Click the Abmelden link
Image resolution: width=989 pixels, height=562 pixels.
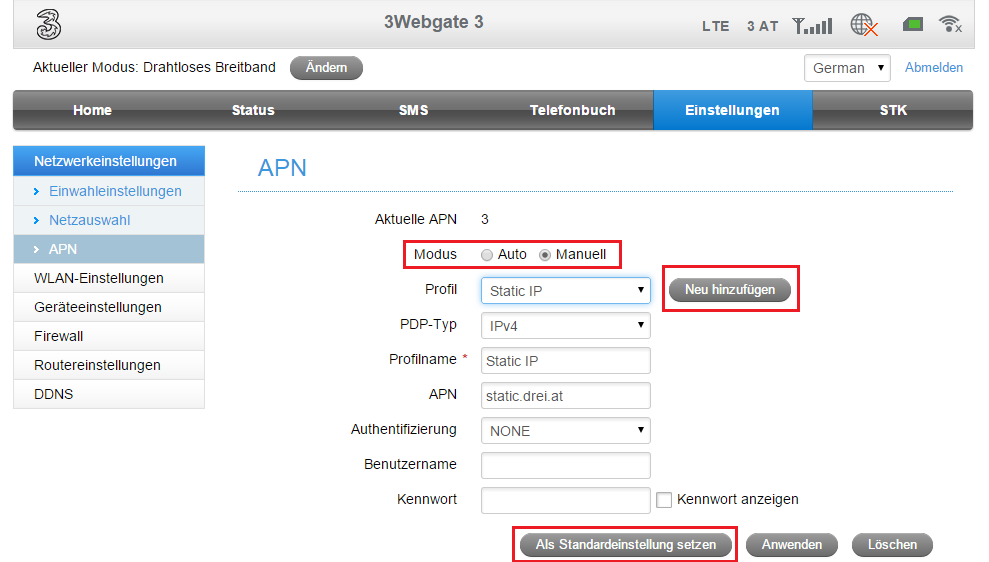click(933, 68)
